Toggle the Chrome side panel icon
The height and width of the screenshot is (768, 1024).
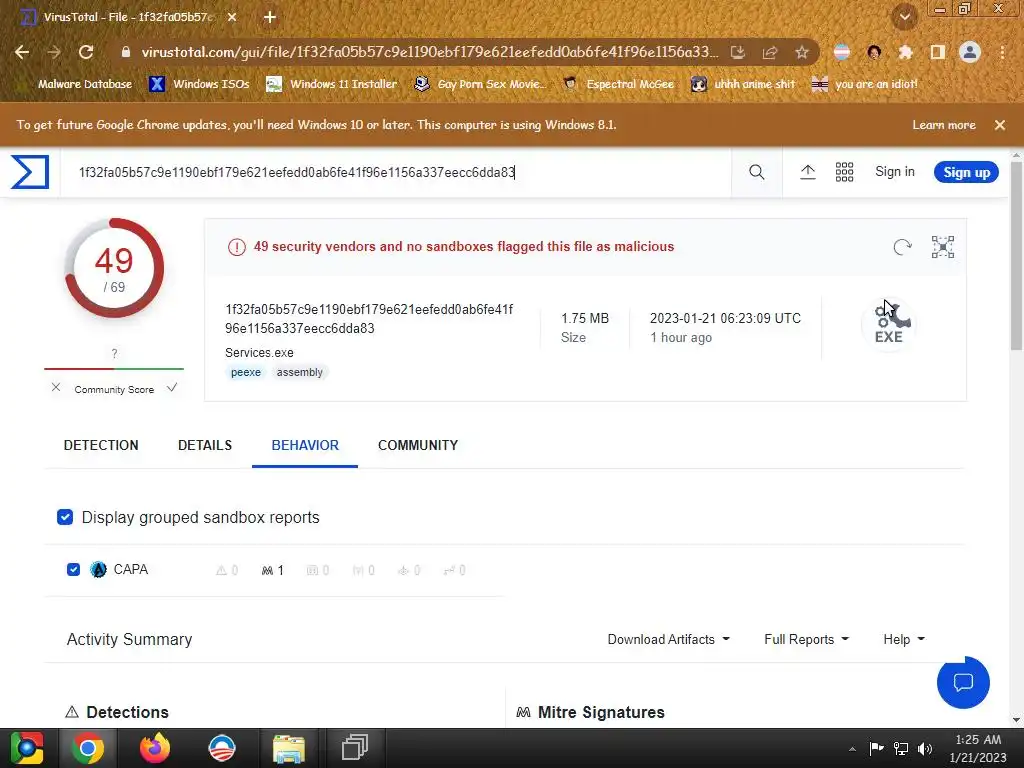coord(937,52)
